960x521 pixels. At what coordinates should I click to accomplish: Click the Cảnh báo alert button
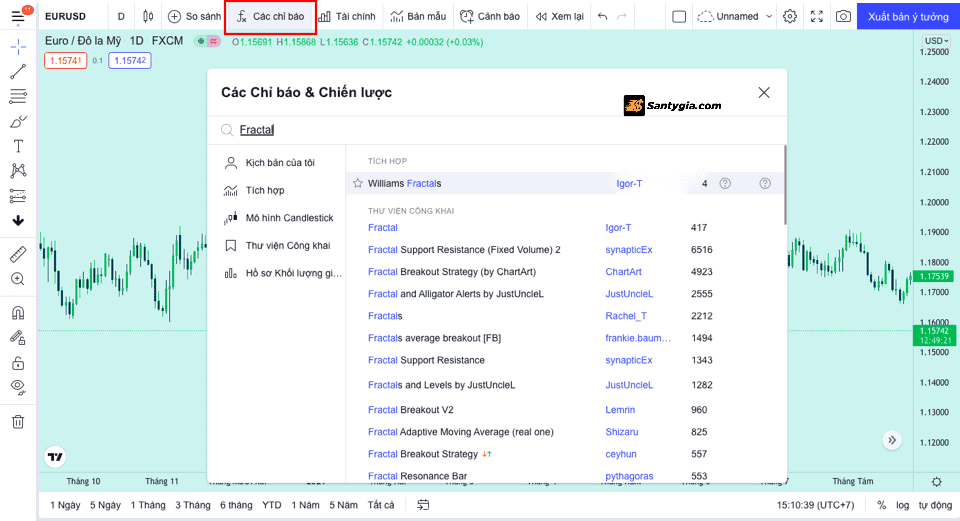pos(490,17)
